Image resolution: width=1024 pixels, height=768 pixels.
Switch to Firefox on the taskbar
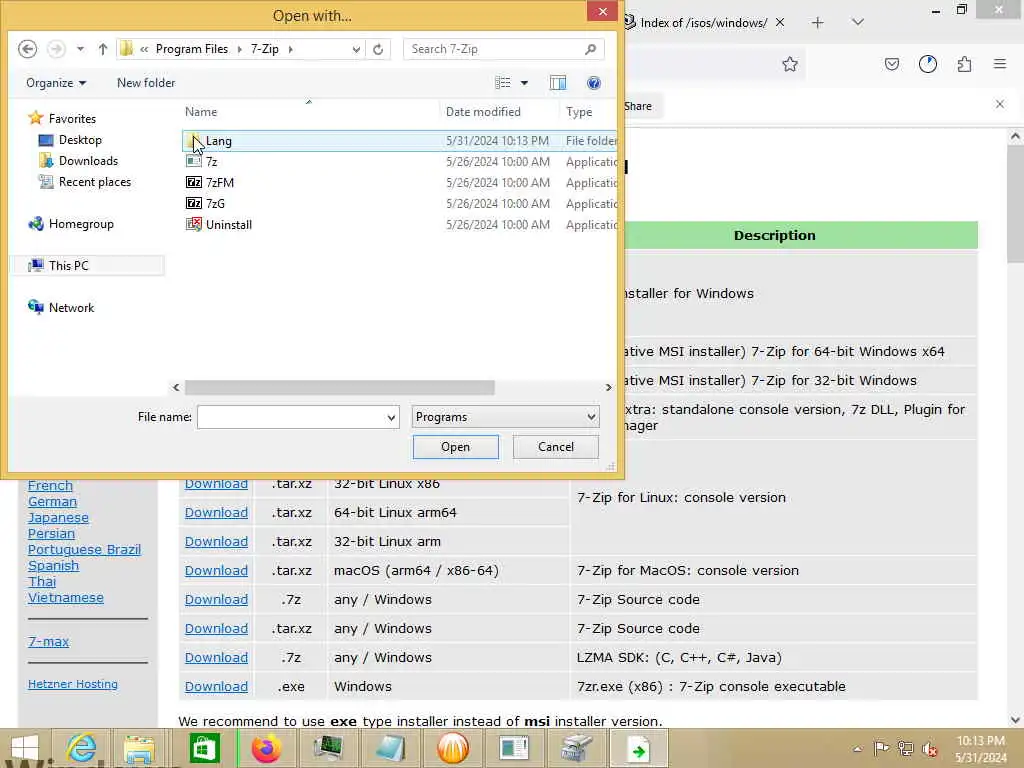point(266,748)
